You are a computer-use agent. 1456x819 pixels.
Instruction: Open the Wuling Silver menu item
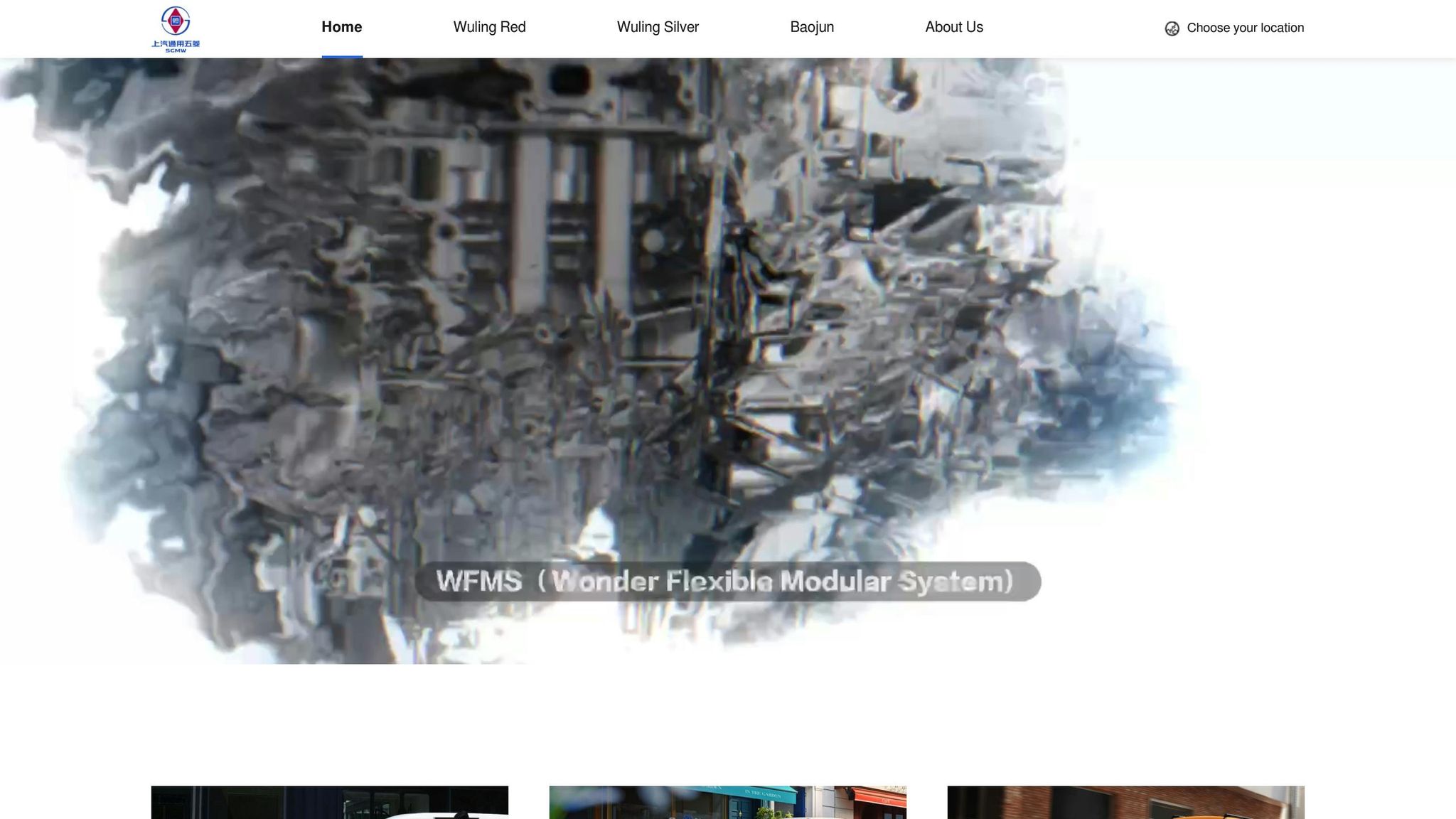[x=658, y=27]
